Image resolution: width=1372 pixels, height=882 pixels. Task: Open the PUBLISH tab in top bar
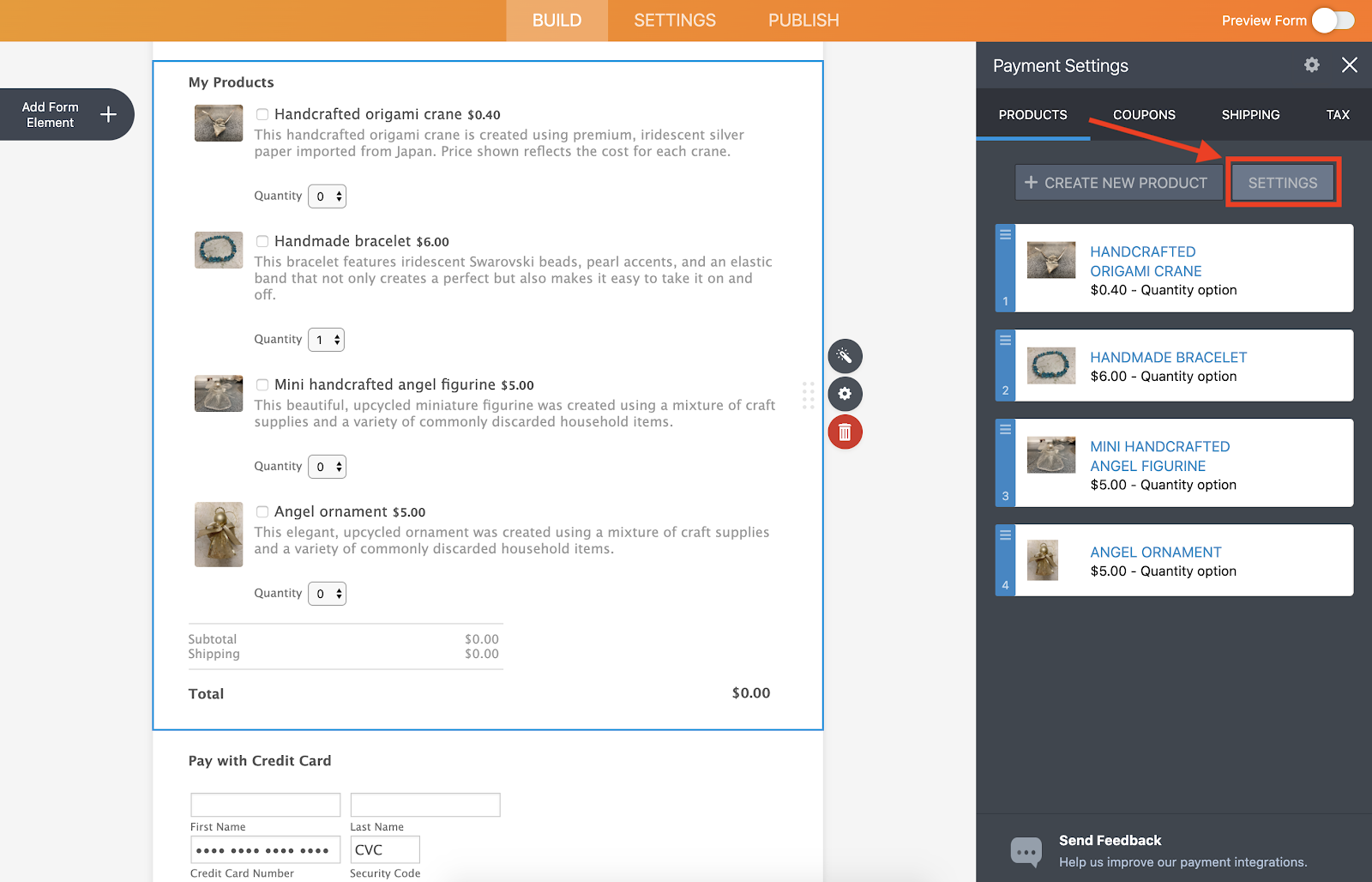[x=803, y=21]
